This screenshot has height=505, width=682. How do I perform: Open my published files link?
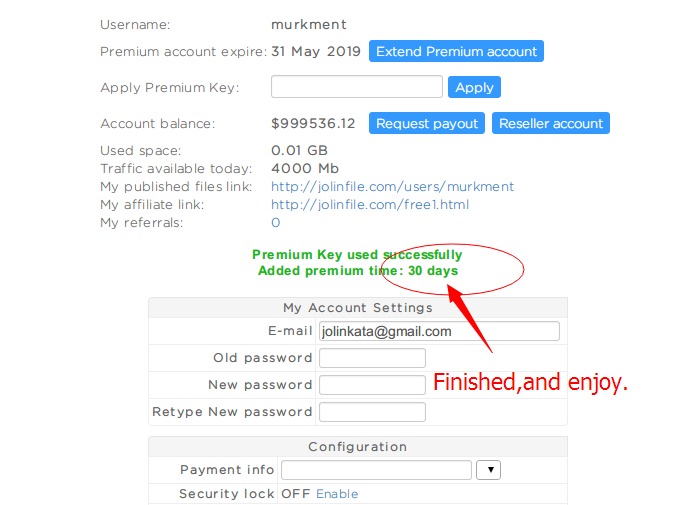point(392,186)
